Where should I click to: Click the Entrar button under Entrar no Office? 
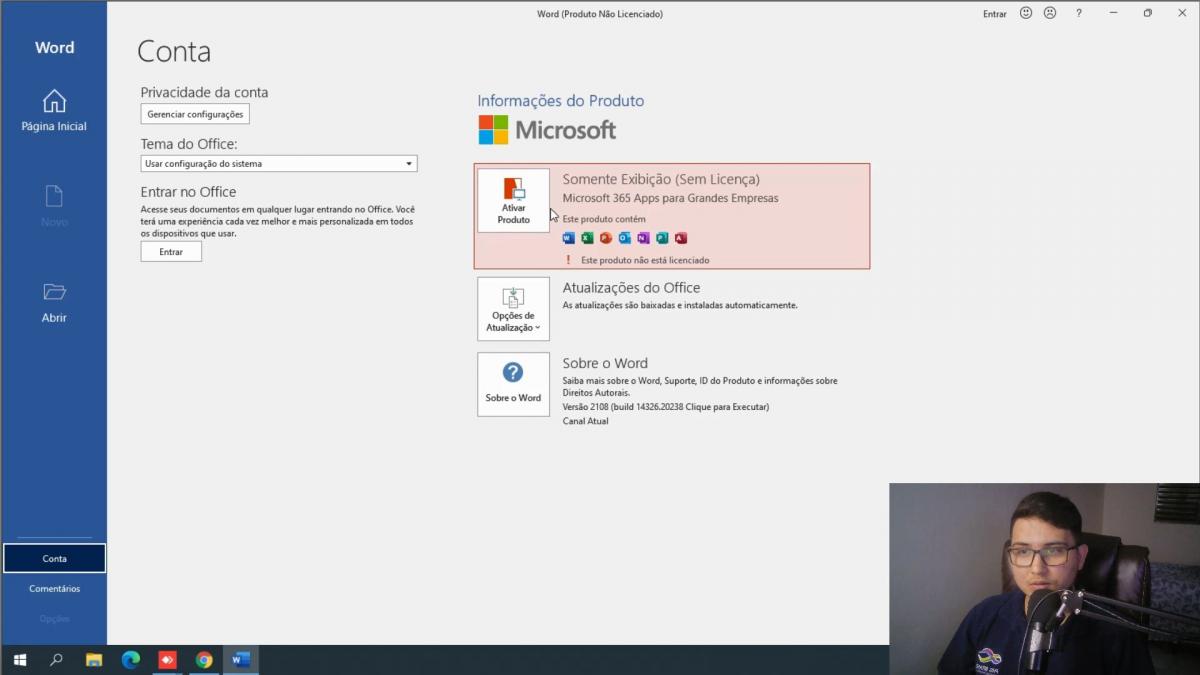click(x=171, y=252)
